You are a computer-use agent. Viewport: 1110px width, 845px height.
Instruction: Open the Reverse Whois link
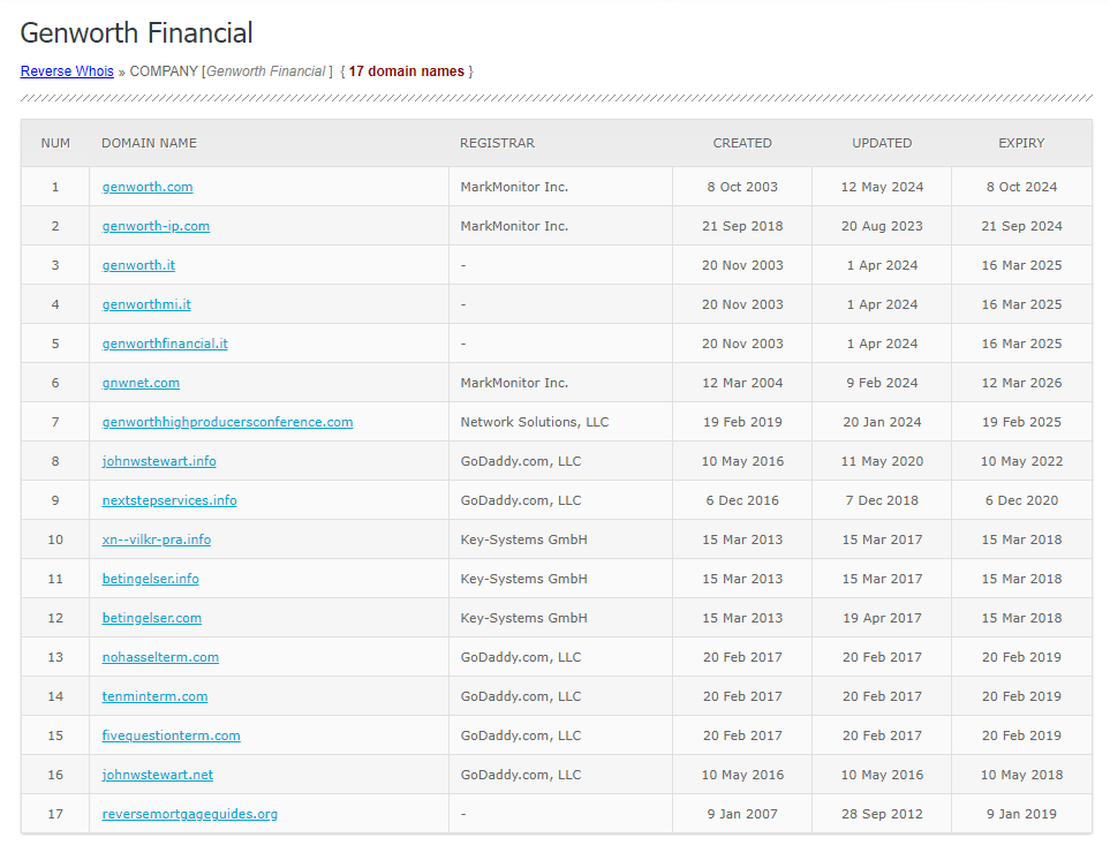(x=67, y=71)
